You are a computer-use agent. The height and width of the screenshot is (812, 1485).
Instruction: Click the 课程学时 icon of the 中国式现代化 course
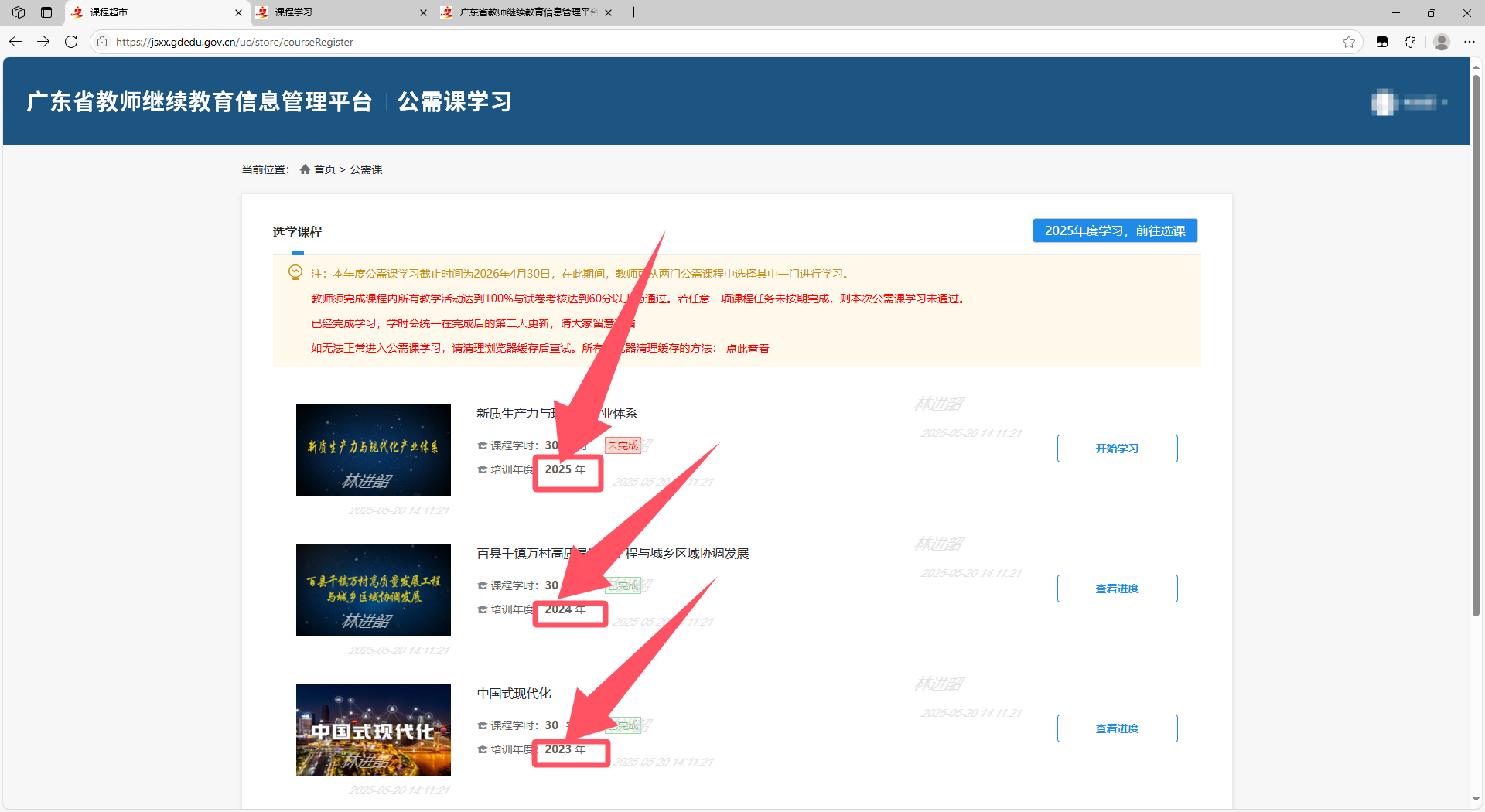point(482,726)
